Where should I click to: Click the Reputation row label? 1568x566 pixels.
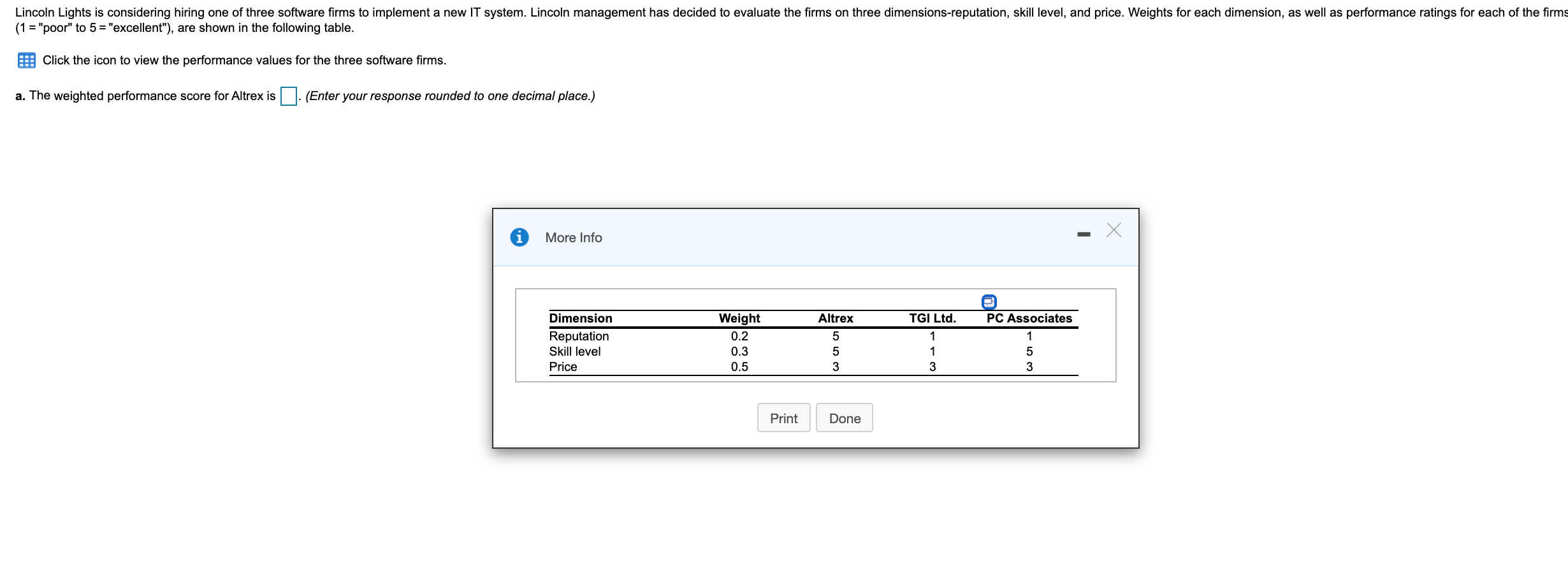[x=579, y=336]
